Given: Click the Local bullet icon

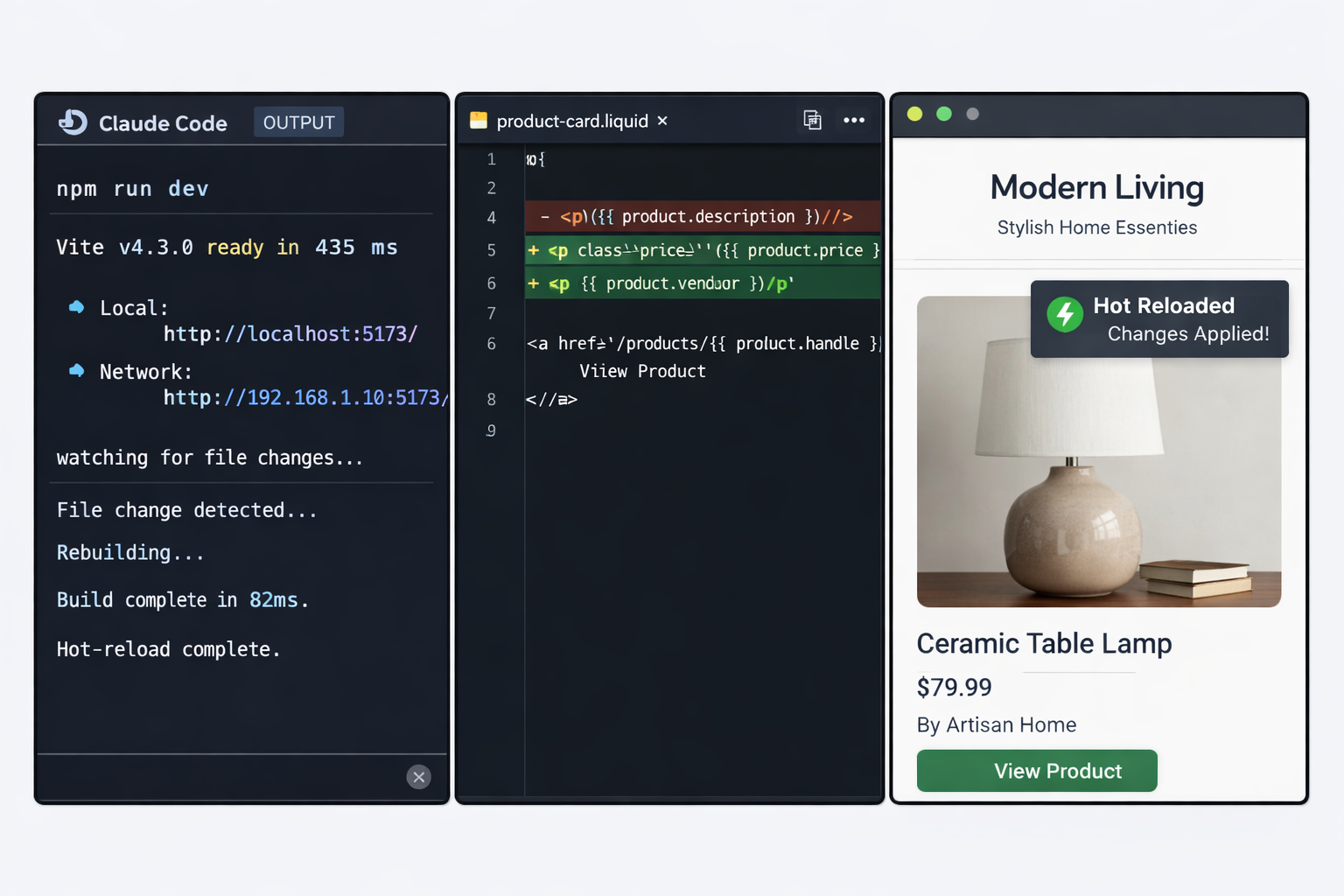Looking at the screenshot, I should [x=77, y=307].
